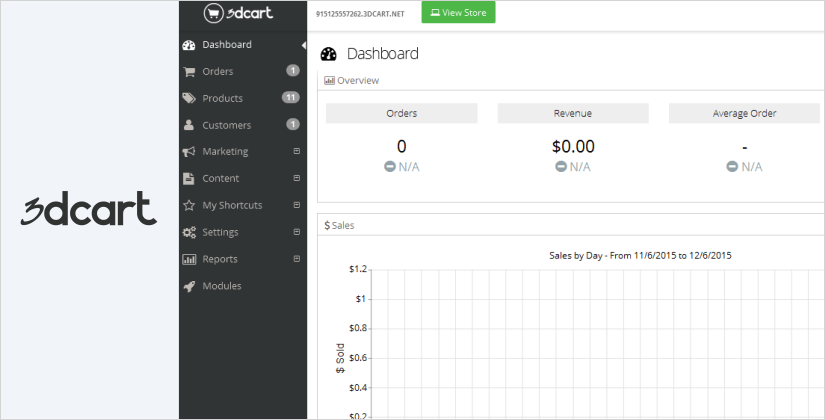Expand the My Shortcuts submenu toggle
The image size is (825, 420).
click(x=296, y=205)
